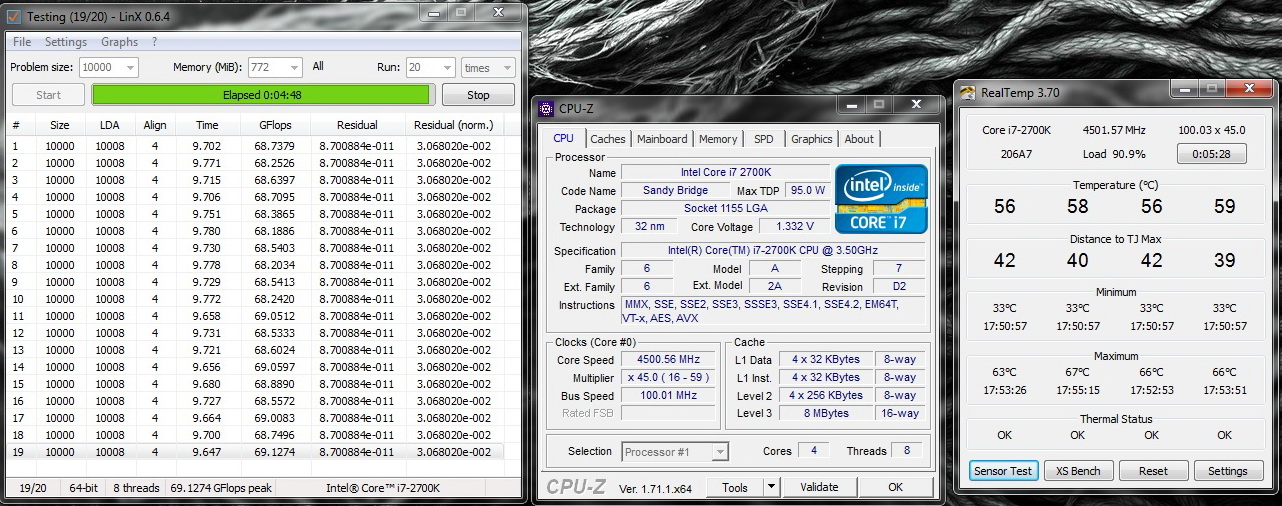Open the Graphs menu in LinX
The image size is (1282, 506).
point(119,42)
